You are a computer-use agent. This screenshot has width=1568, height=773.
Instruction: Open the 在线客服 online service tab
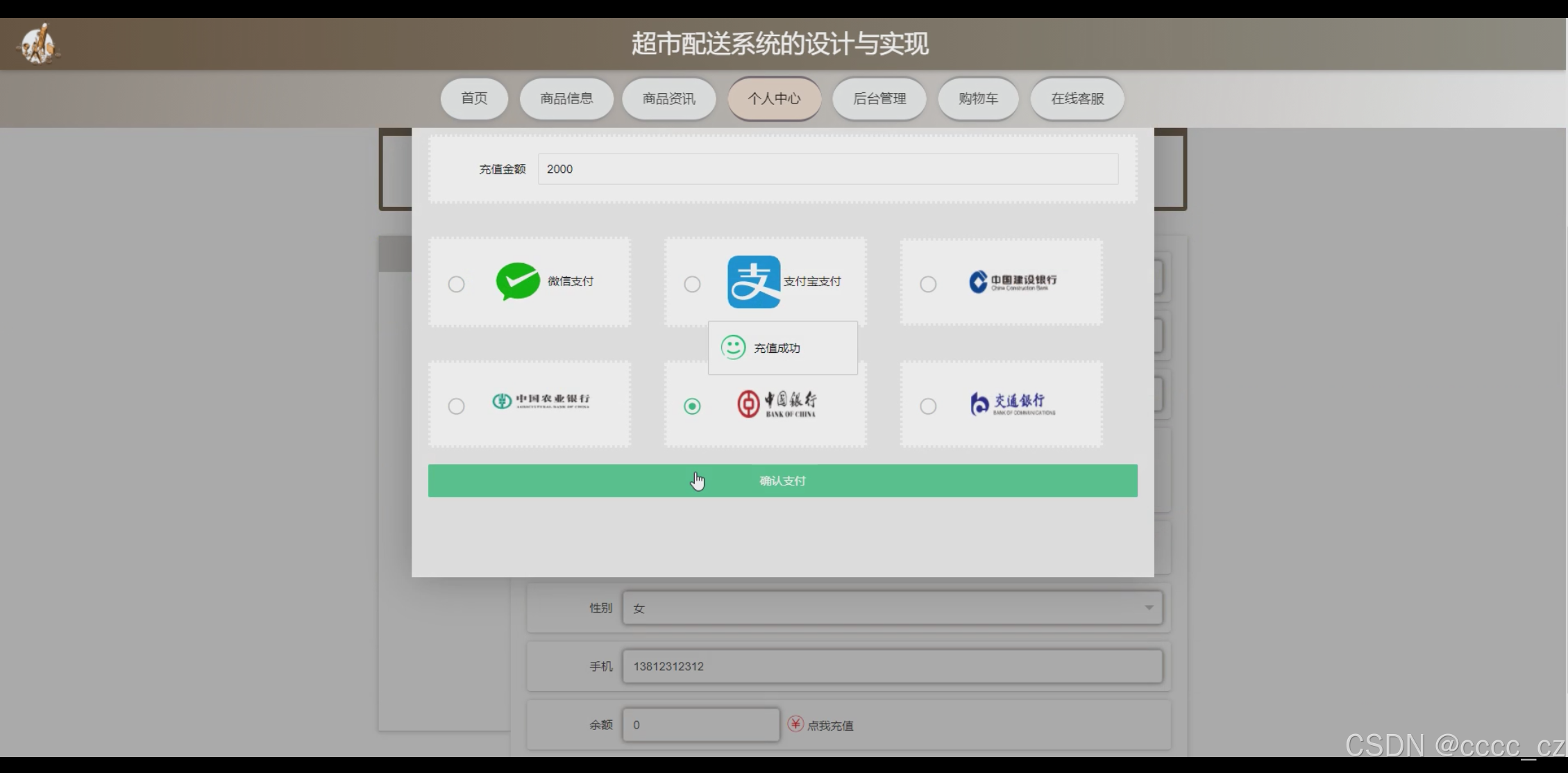[1077, 99]
